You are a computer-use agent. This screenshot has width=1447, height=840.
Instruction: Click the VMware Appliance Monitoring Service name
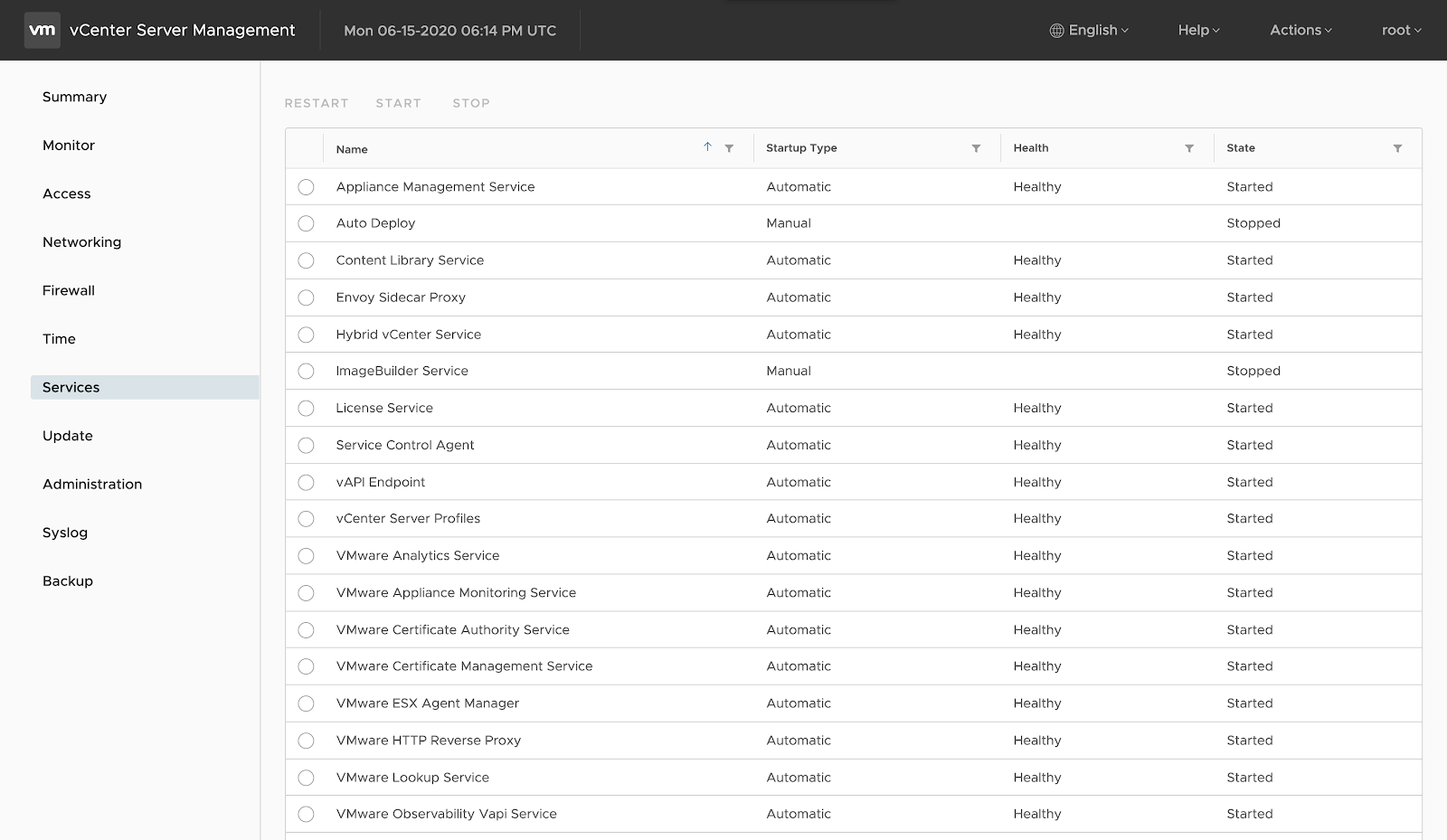(456, 592)
